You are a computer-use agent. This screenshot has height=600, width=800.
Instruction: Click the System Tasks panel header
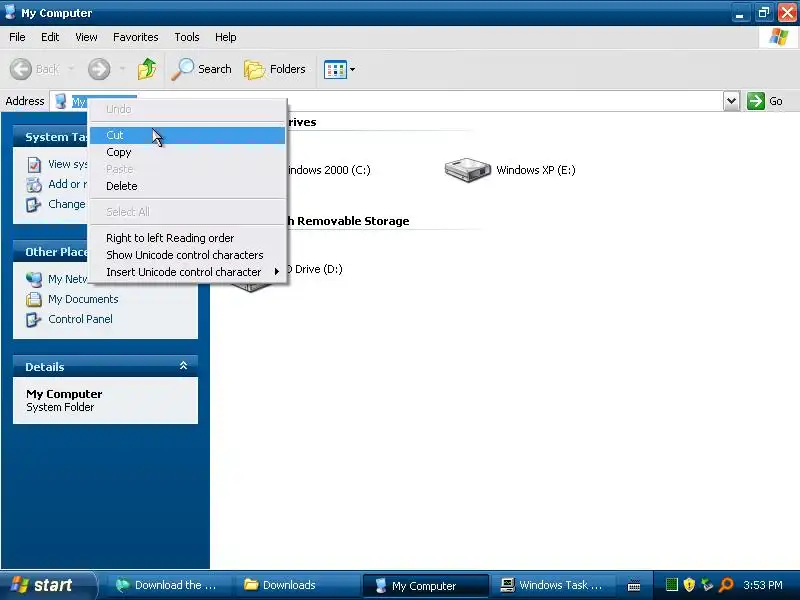[x=51, y=137]
